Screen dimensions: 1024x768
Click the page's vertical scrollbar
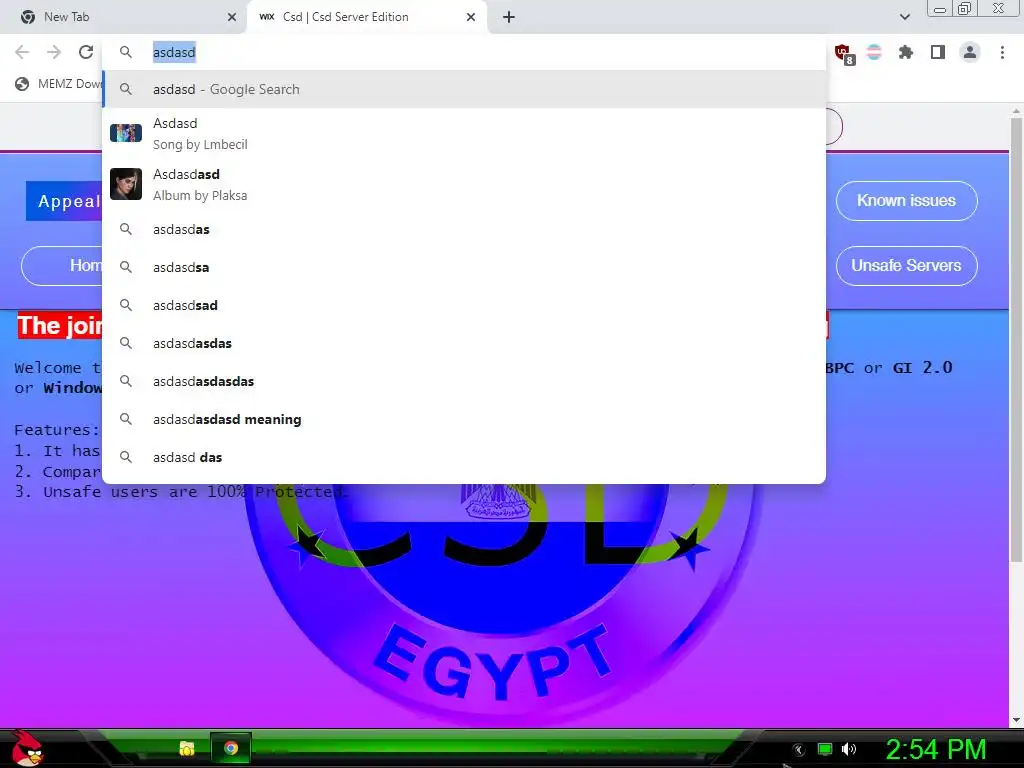1016,340
